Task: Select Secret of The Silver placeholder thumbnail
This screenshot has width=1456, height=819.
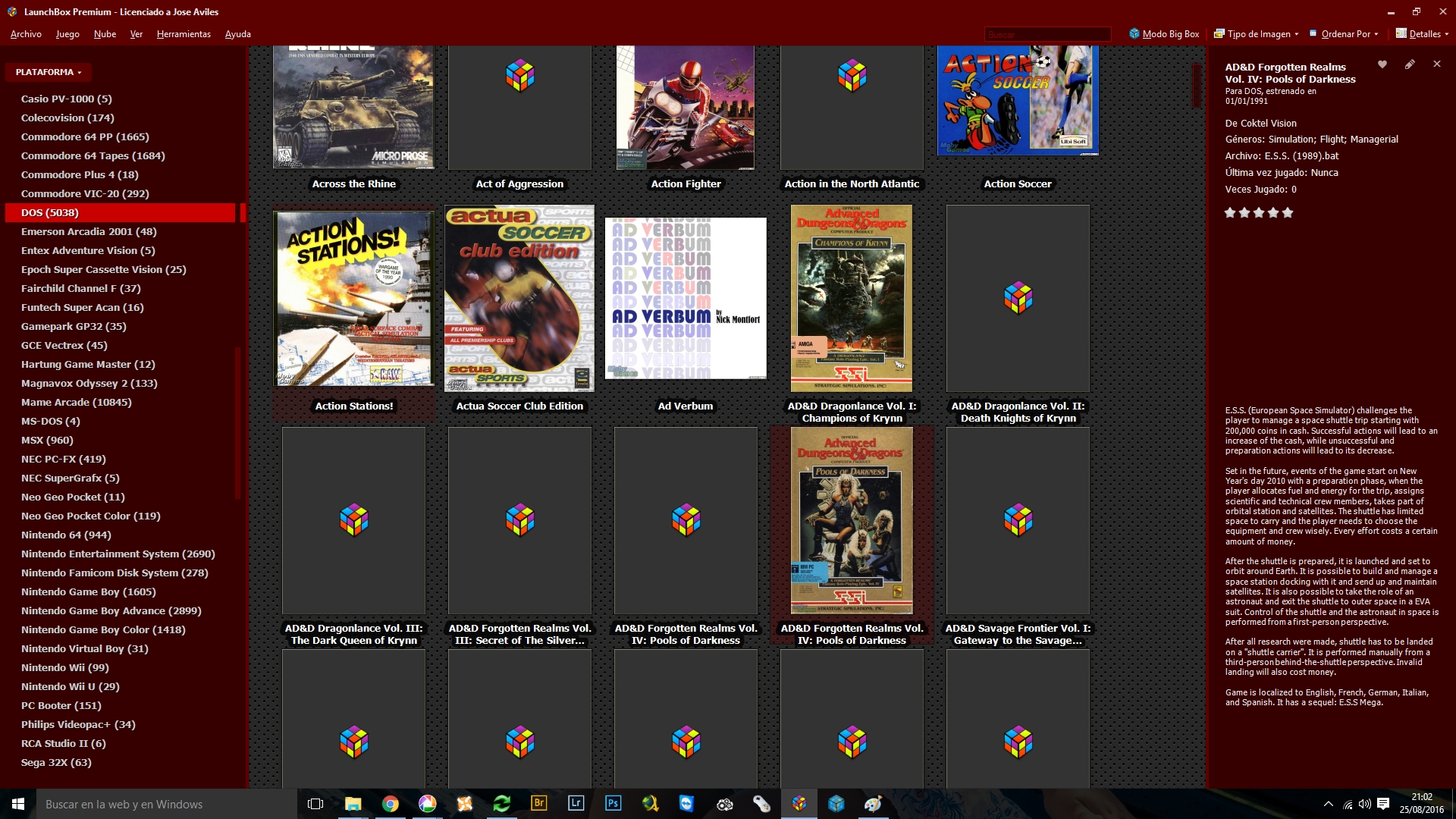Action: (519, 520)
